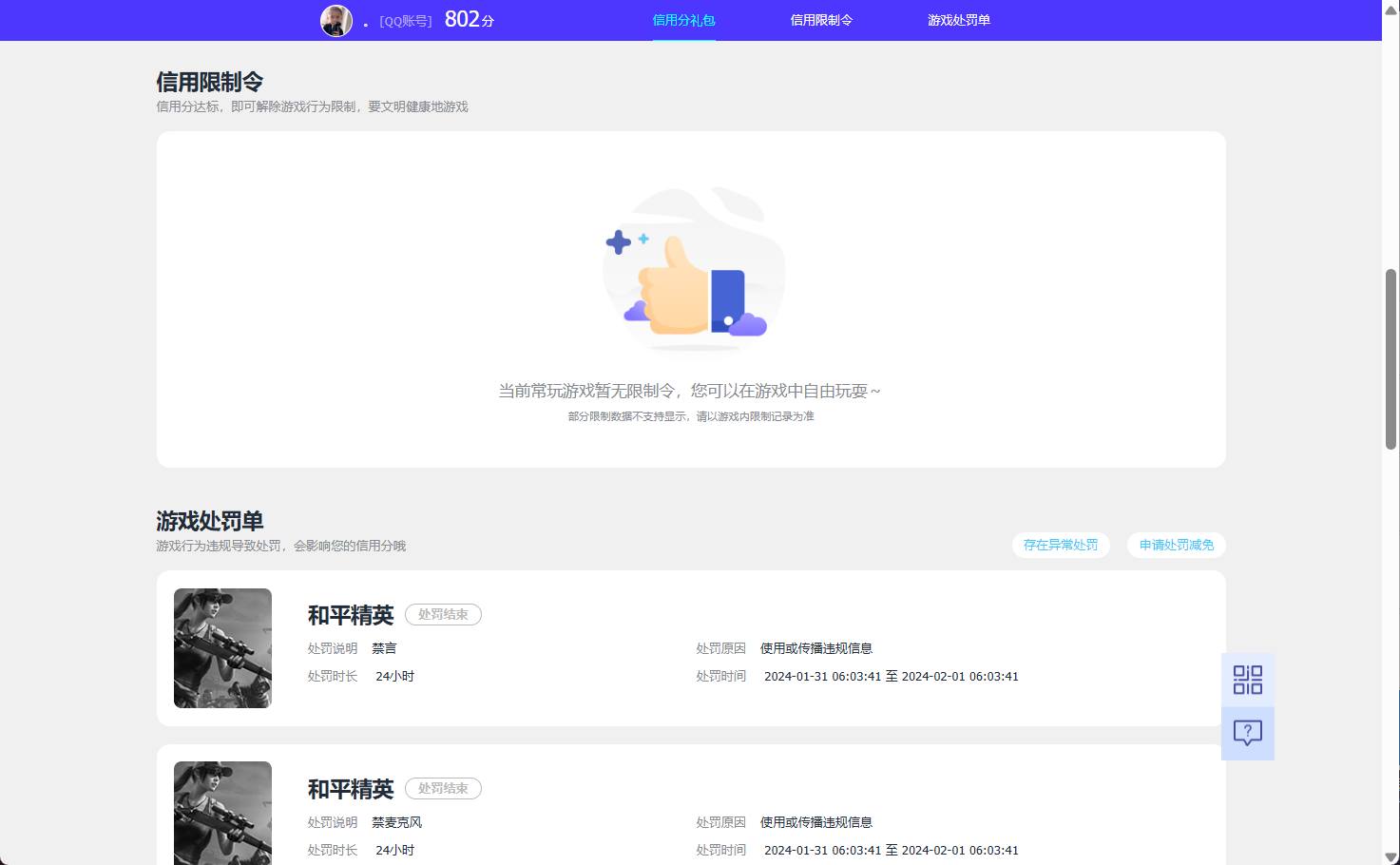Click the scrollbar down arrow
This screenshot has height=865, width=1400.
pyautogui.click(x=1390, y=857)
